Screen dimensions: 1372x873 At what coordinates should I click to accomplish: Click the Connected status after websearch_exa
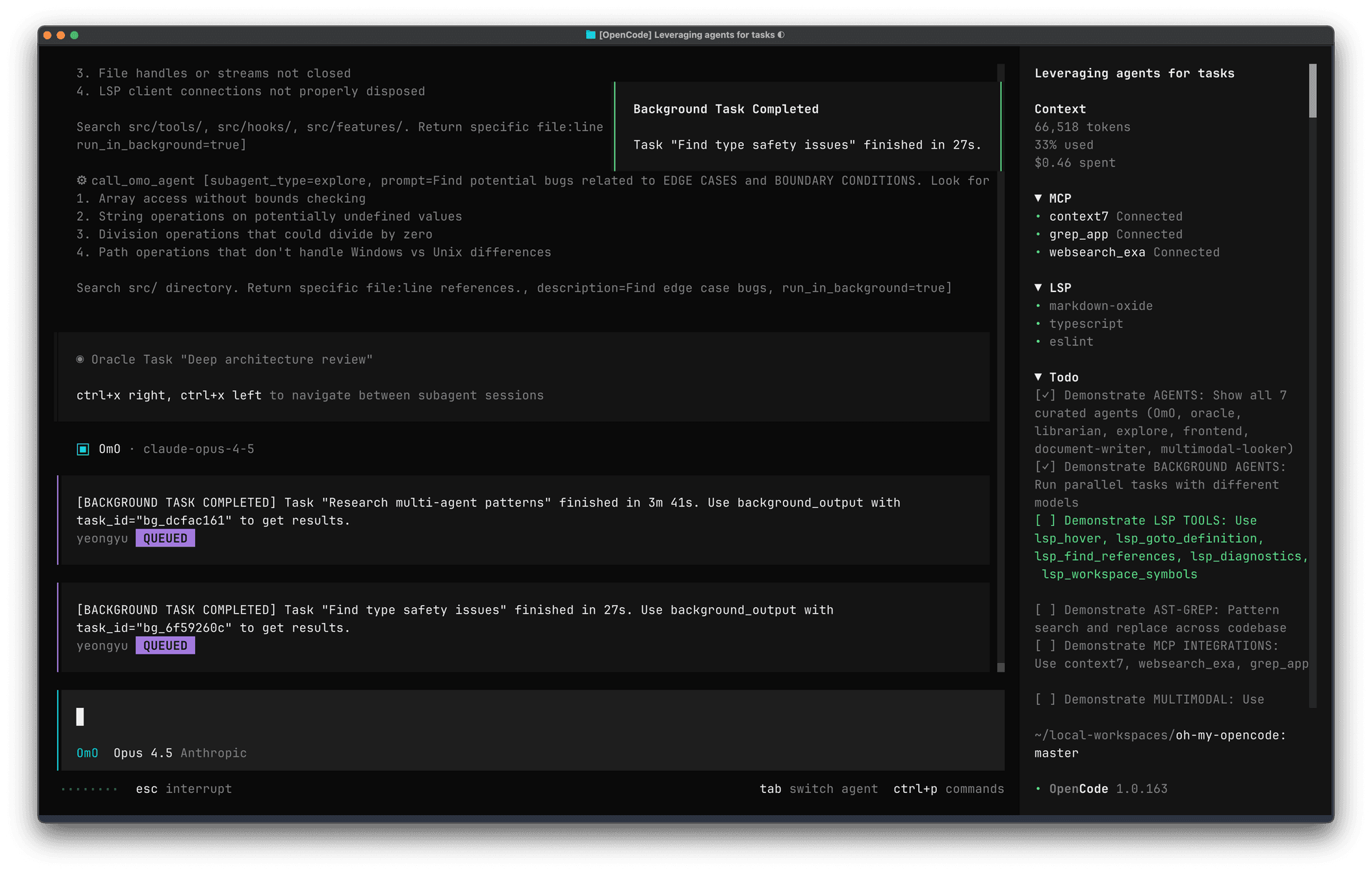(1186, 252)
